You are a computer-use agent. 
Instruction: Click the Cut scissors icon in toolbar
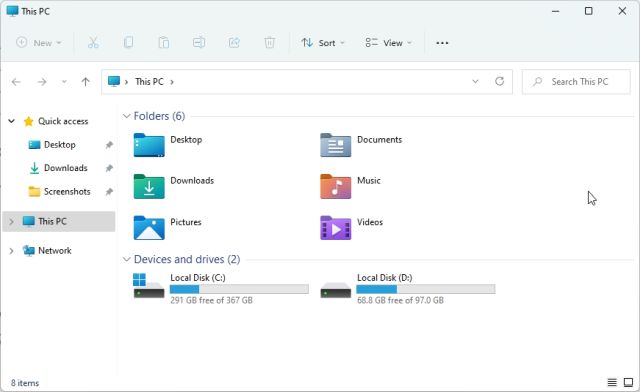93,42
